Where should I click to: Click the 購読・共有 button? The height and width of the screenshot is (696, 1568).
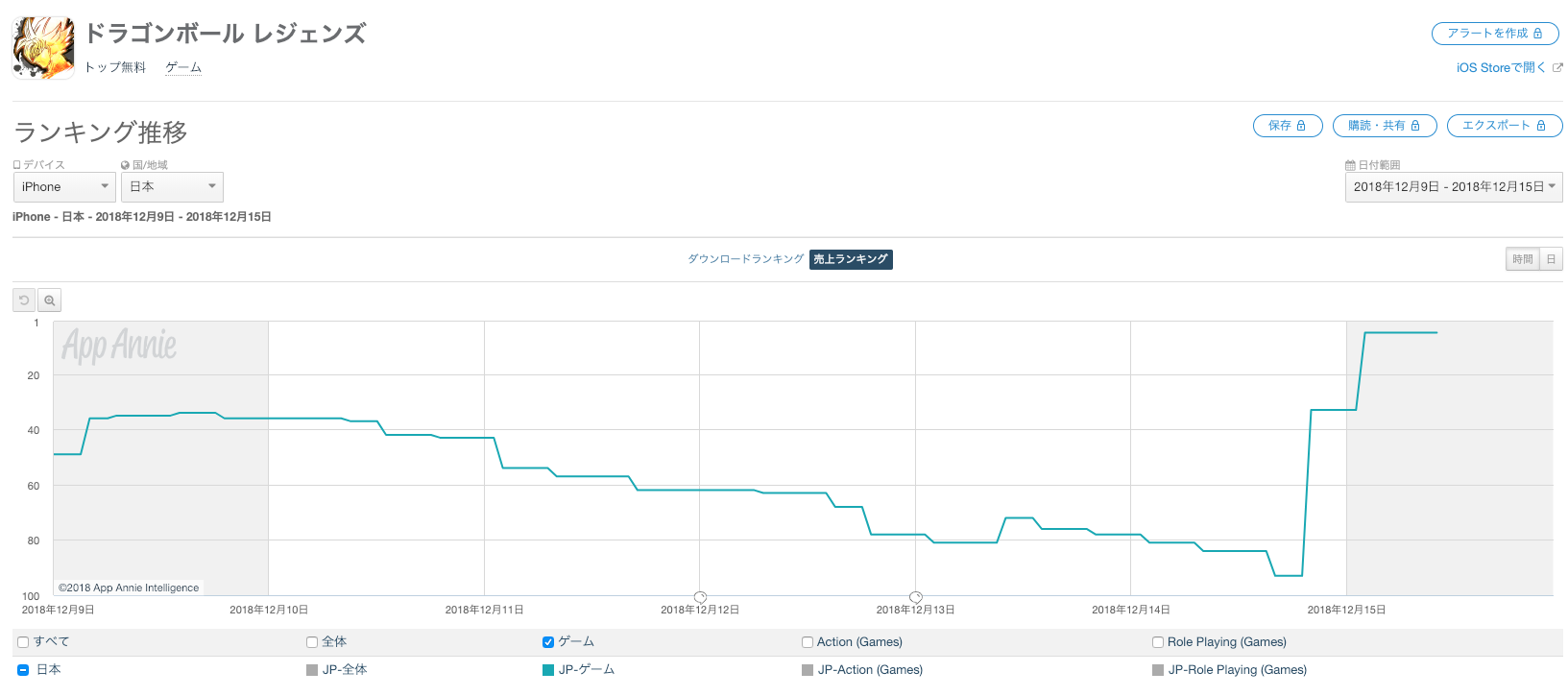click(1385, 126)
